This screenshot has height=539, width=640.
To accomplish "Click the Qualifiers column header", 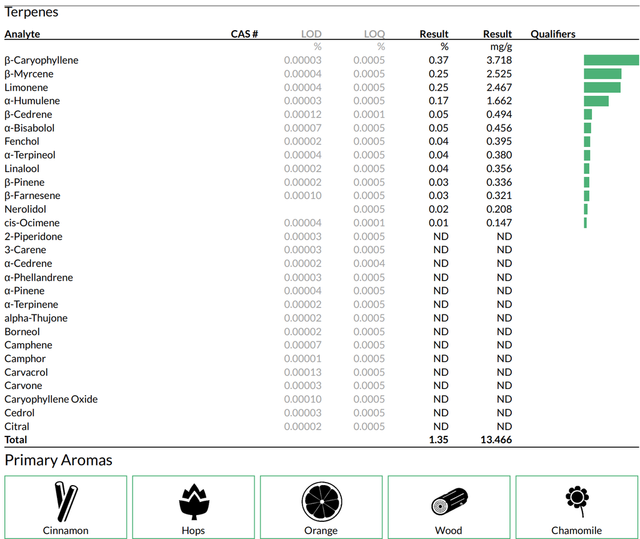I will (x=553, y=34).
